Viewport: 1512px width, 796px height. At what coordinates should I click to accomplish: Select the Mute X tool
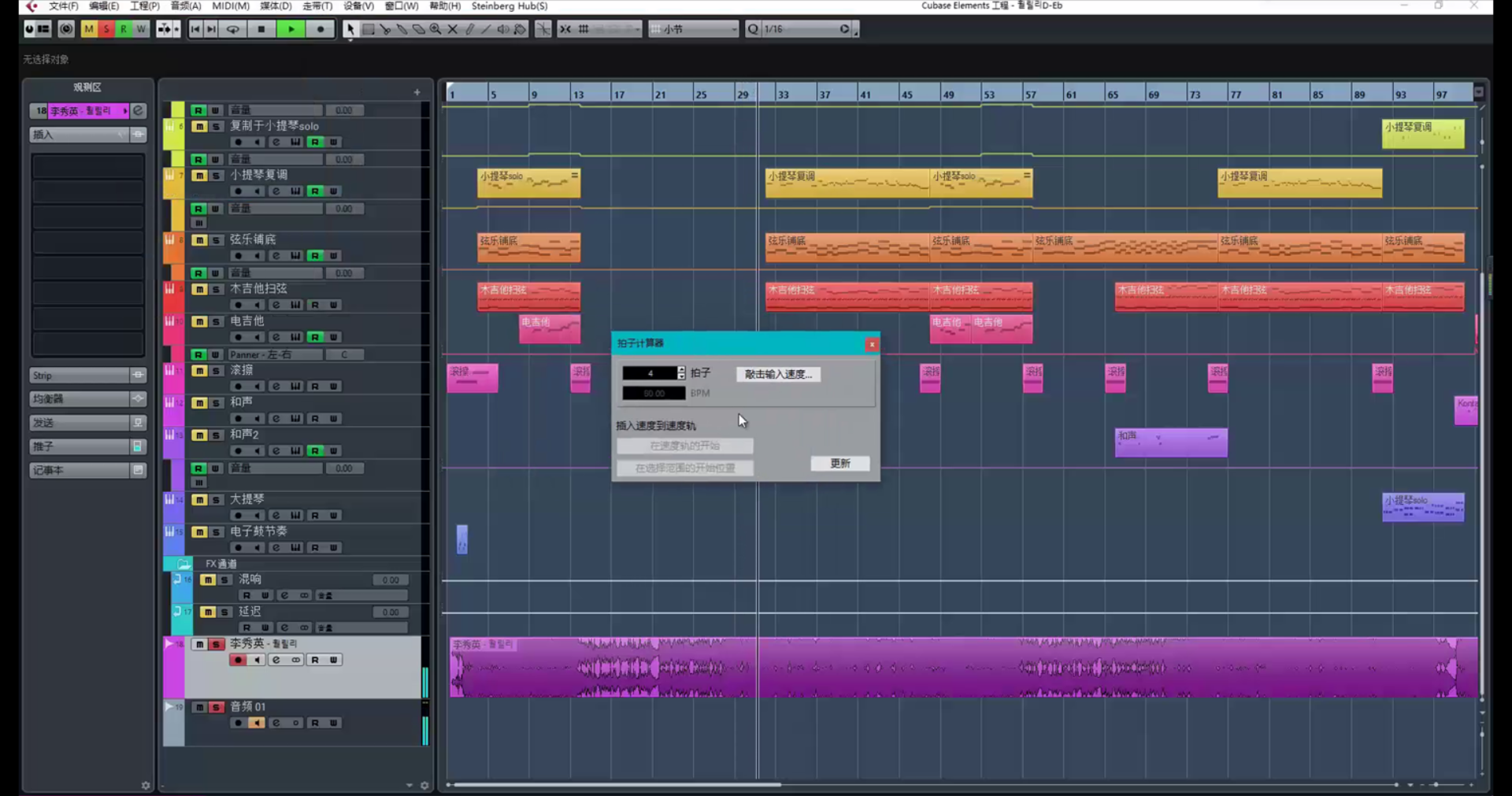click(x=453, y=29)
